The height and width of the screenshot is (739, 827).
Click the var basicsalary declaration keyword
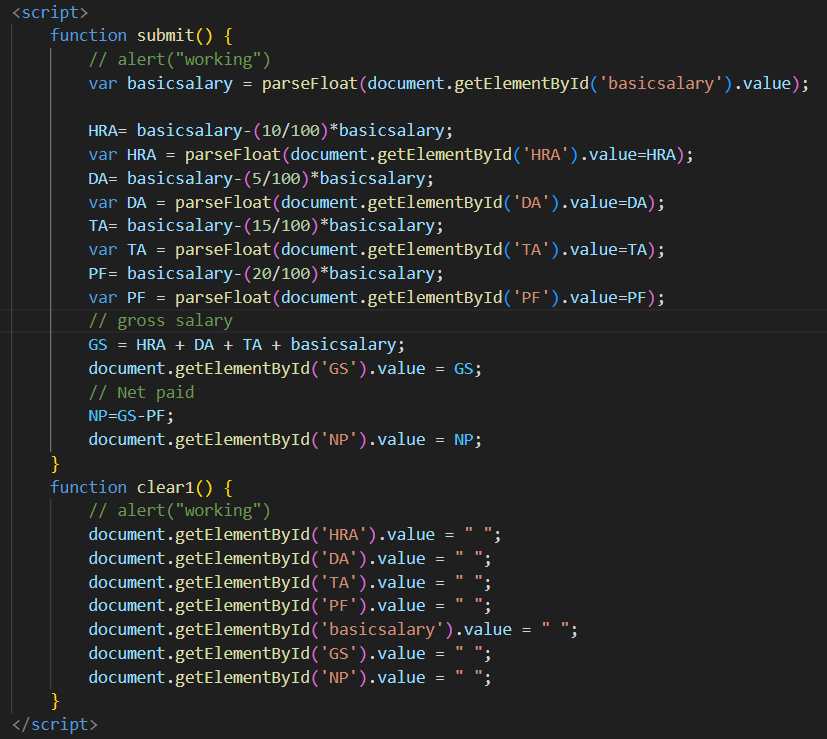pos(102,84)
